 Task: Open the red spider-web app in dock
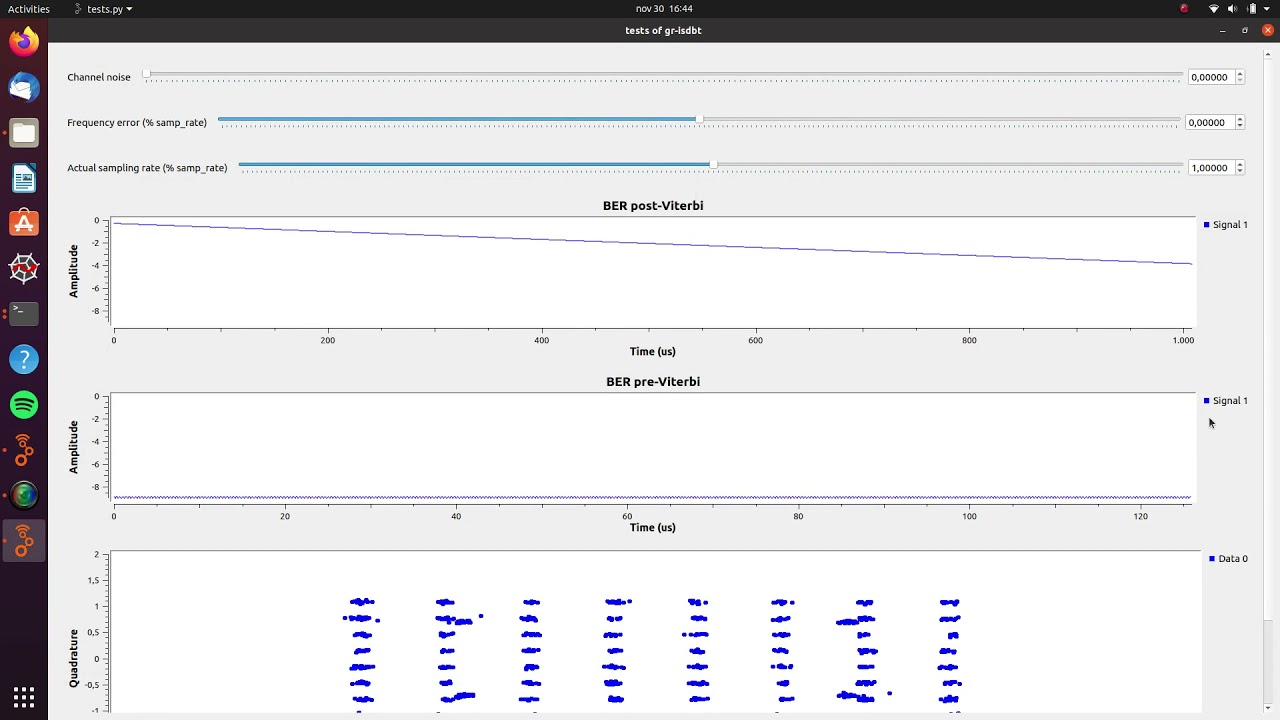click(24, 268)
